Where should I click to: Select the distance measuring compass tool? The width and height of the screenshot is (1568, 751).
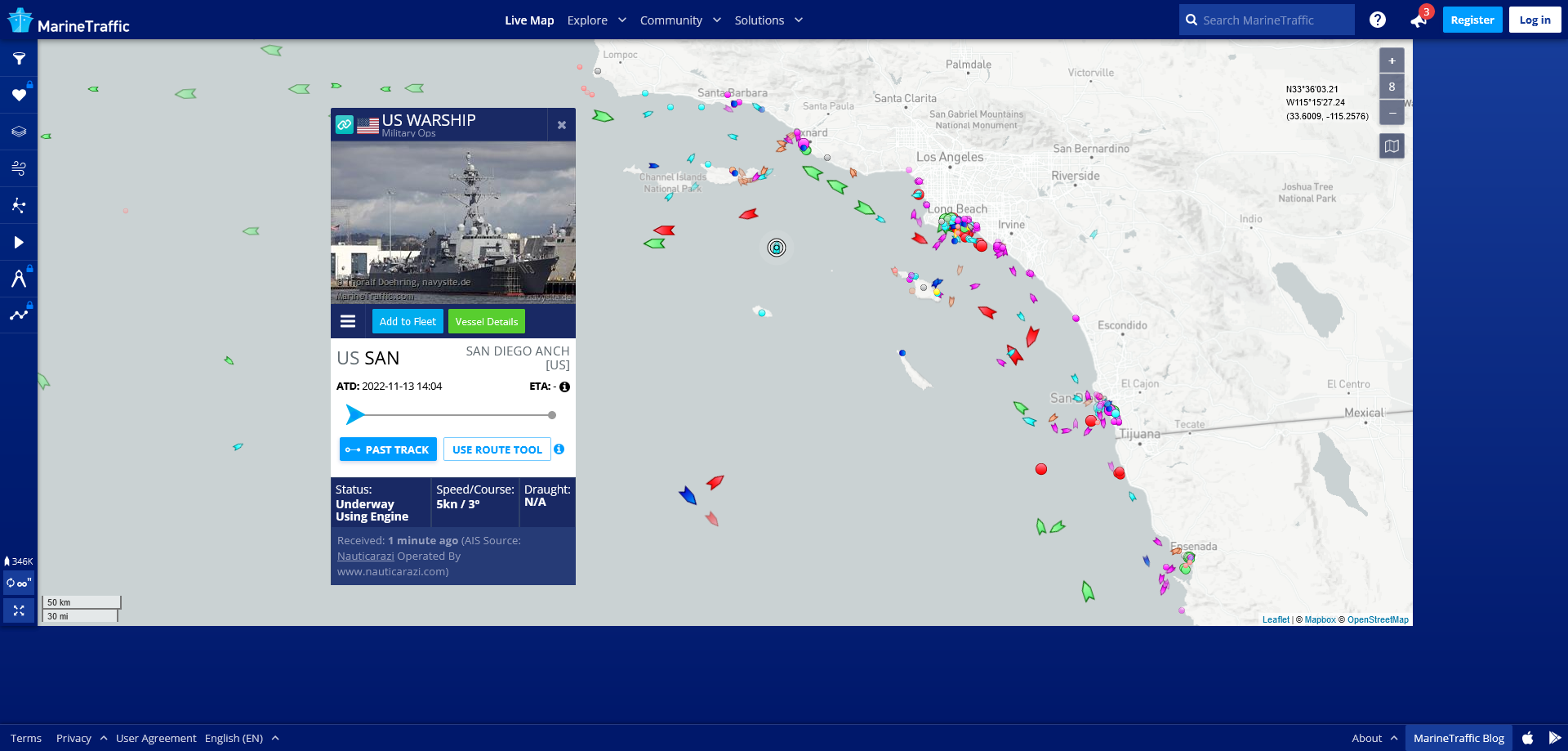(19, 279)
